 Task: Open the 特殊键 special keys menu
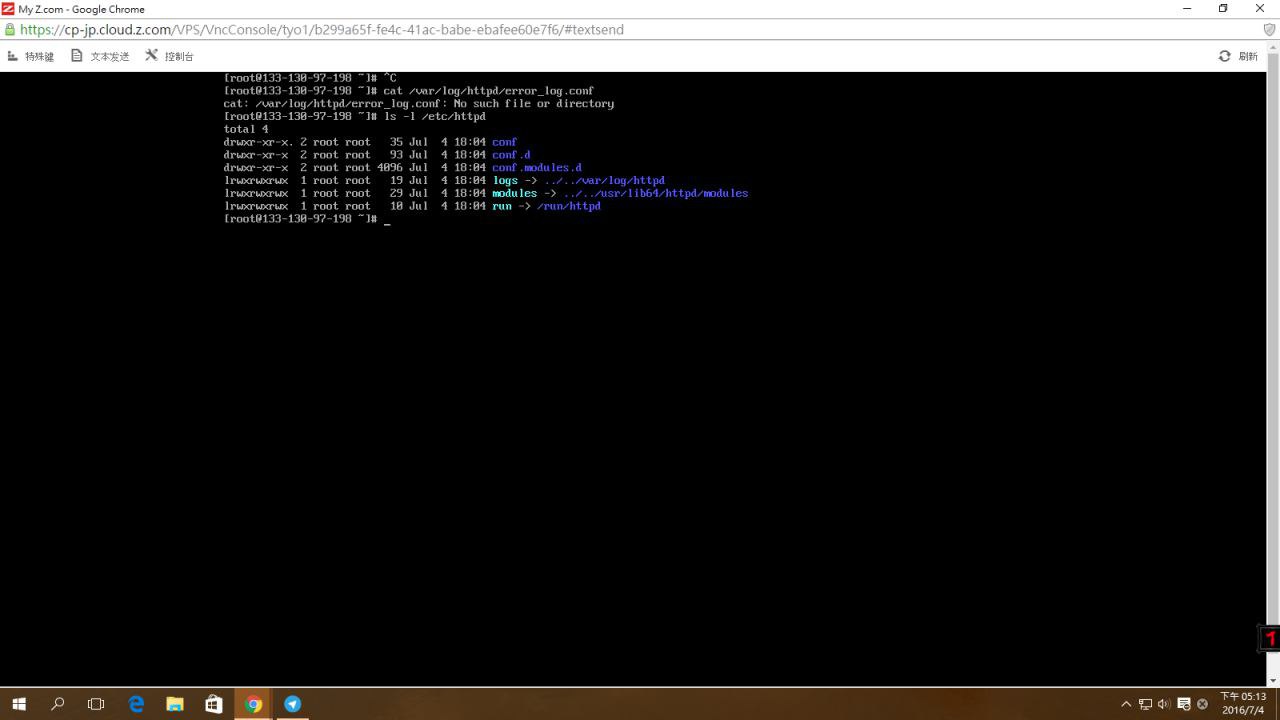pos(31,56)
